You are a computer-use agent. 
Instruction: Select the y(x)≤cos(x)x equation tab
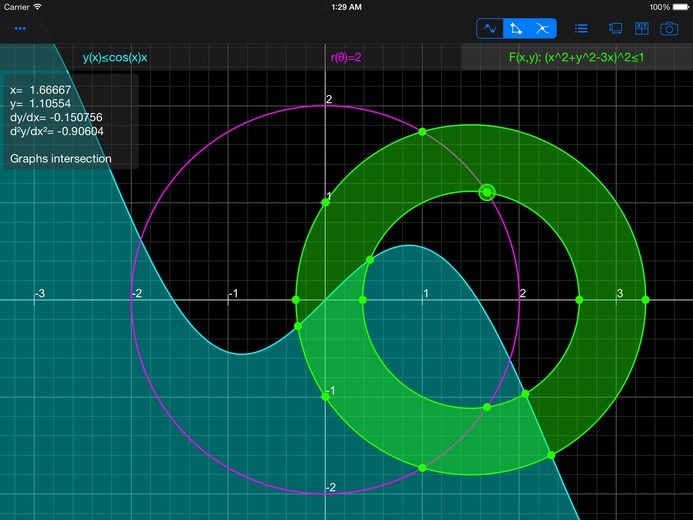pyautogui.click(x=115, y=57)
